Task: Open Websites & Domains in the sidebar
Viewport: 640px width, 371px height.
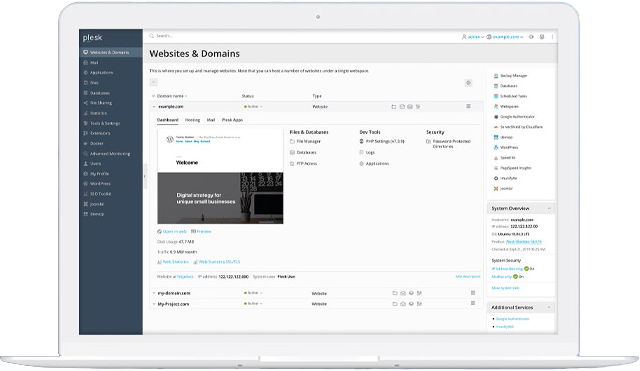Action: (111, 52)
